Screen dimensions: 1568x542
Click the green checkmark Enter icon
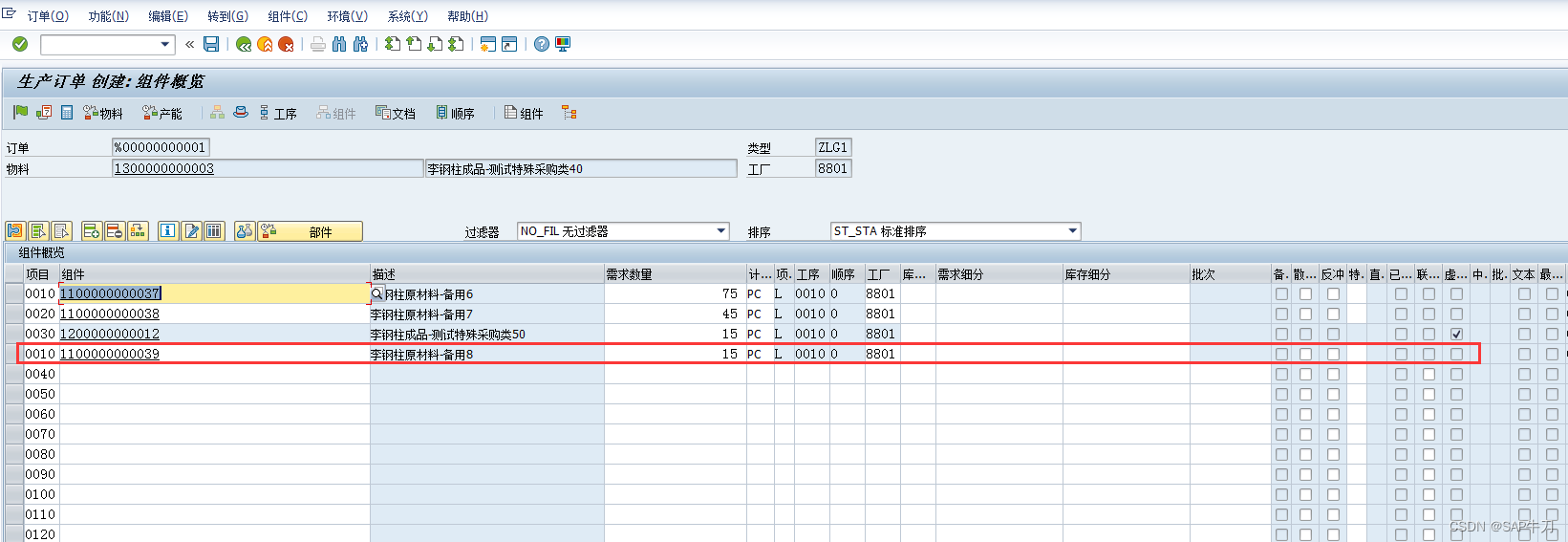click(20, 44)
